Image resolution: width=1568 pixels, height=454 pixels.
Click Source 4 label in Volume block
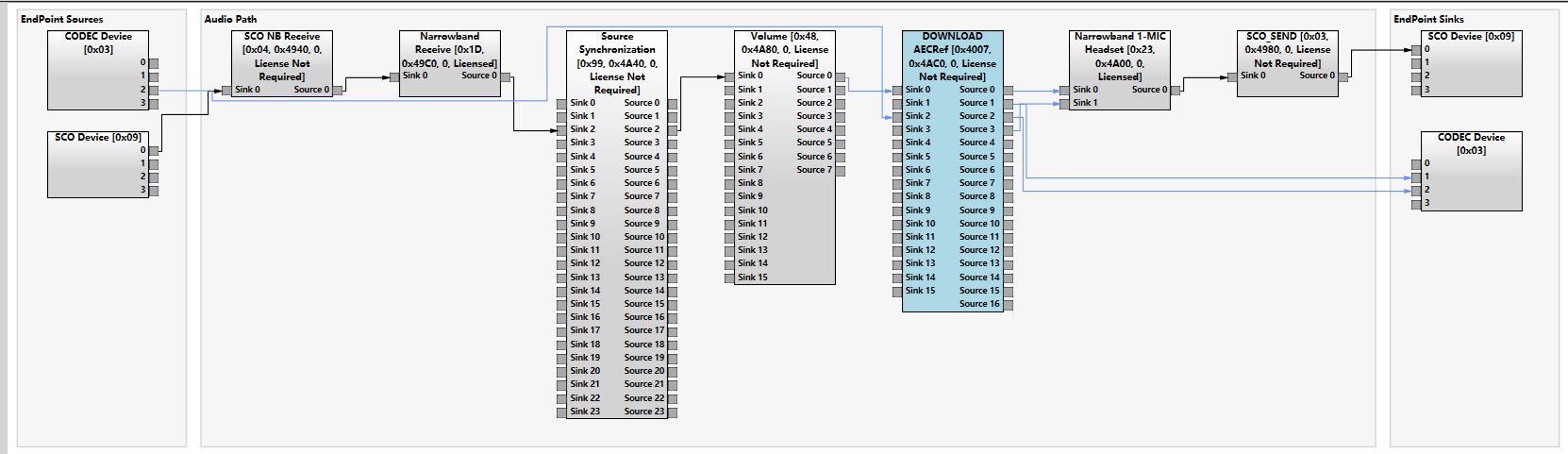pyautogui.click(x=814, y=130)
